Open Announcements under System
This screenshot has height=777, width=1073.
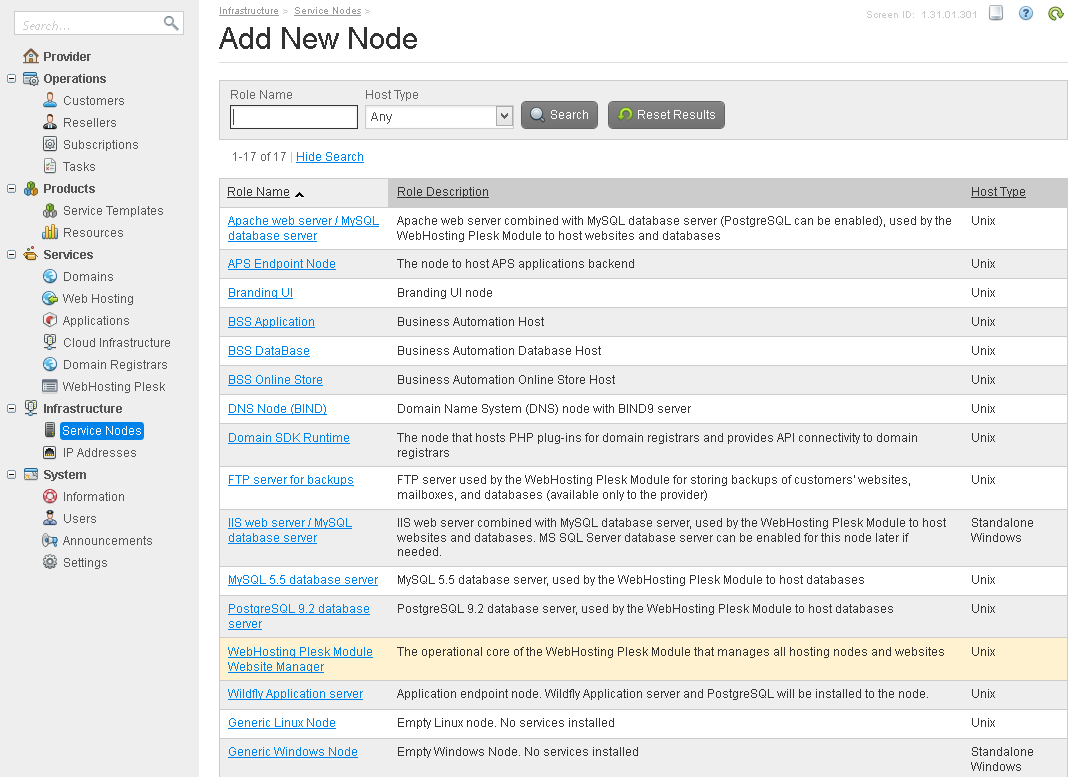107,541
